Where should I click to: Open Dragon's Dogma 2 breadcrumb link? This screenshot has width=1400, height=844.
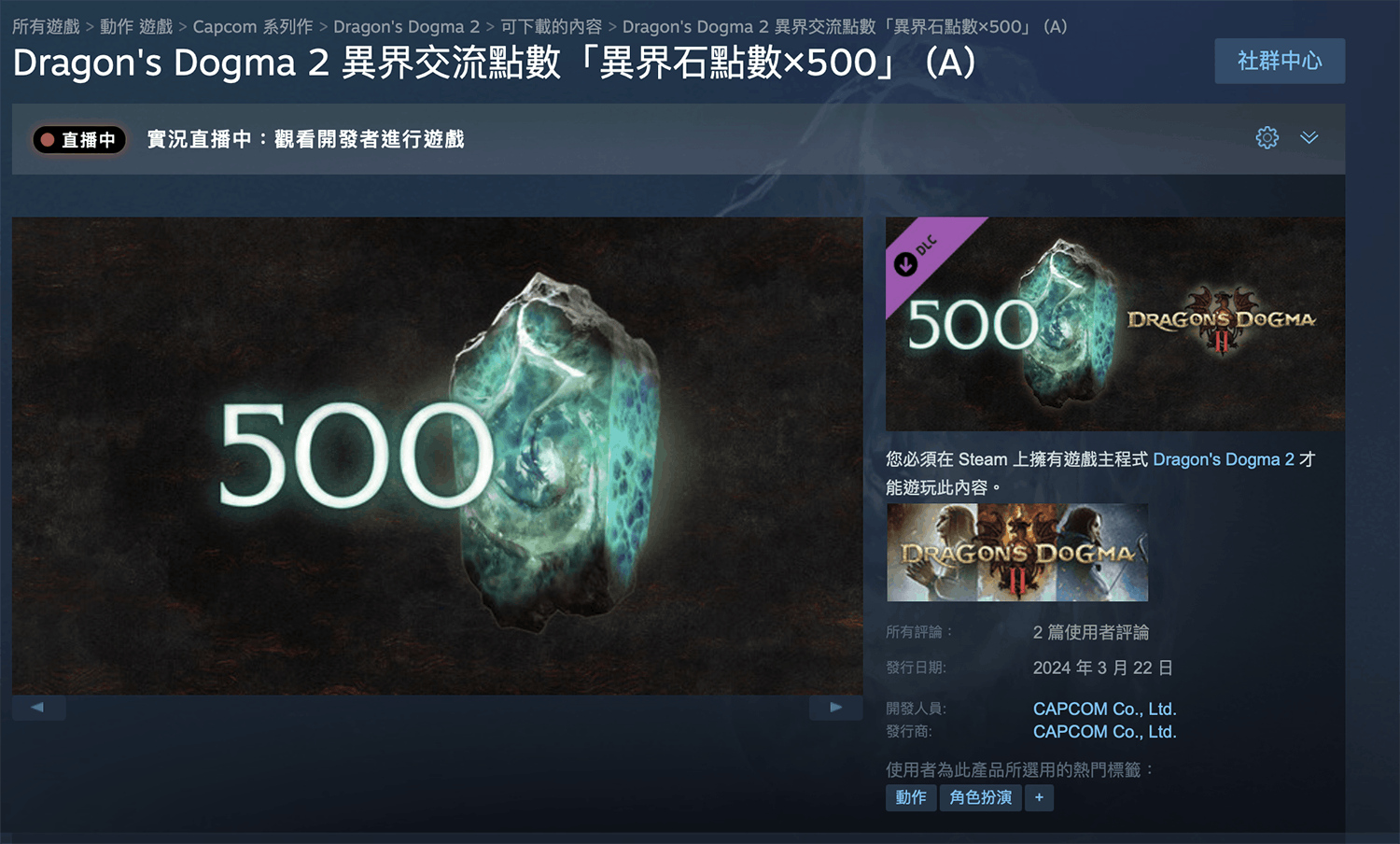coord(406,27)
